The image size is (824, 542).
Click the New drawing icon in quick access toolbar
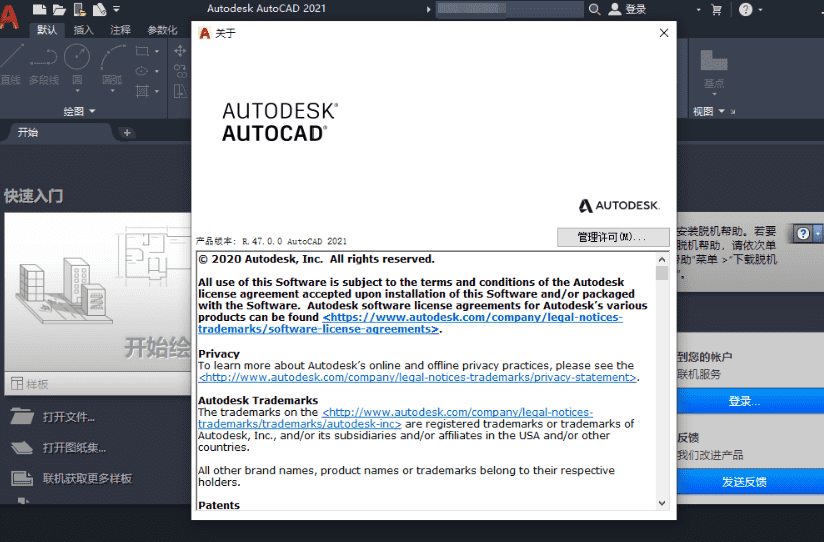[x=39, y=9]
